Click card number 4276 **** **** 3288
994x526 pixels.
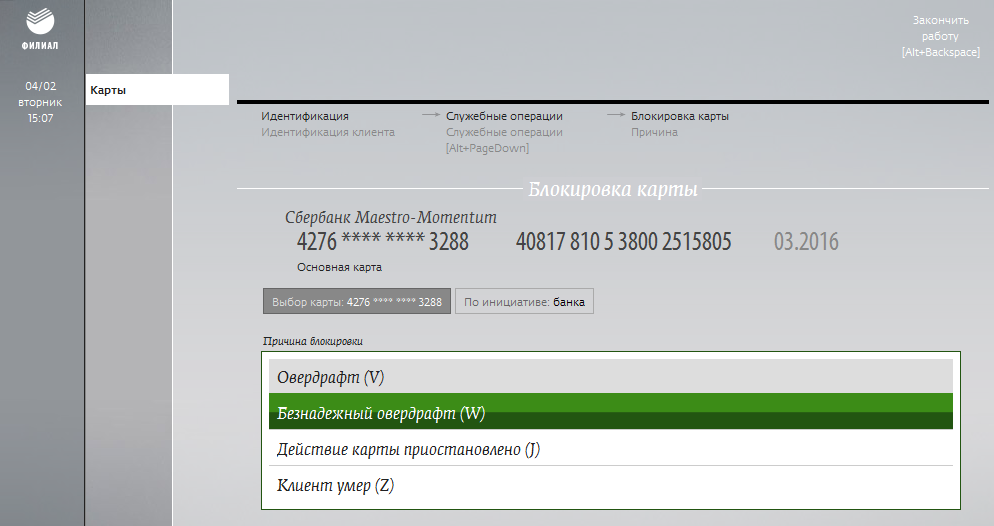click(x=383, y=241)
